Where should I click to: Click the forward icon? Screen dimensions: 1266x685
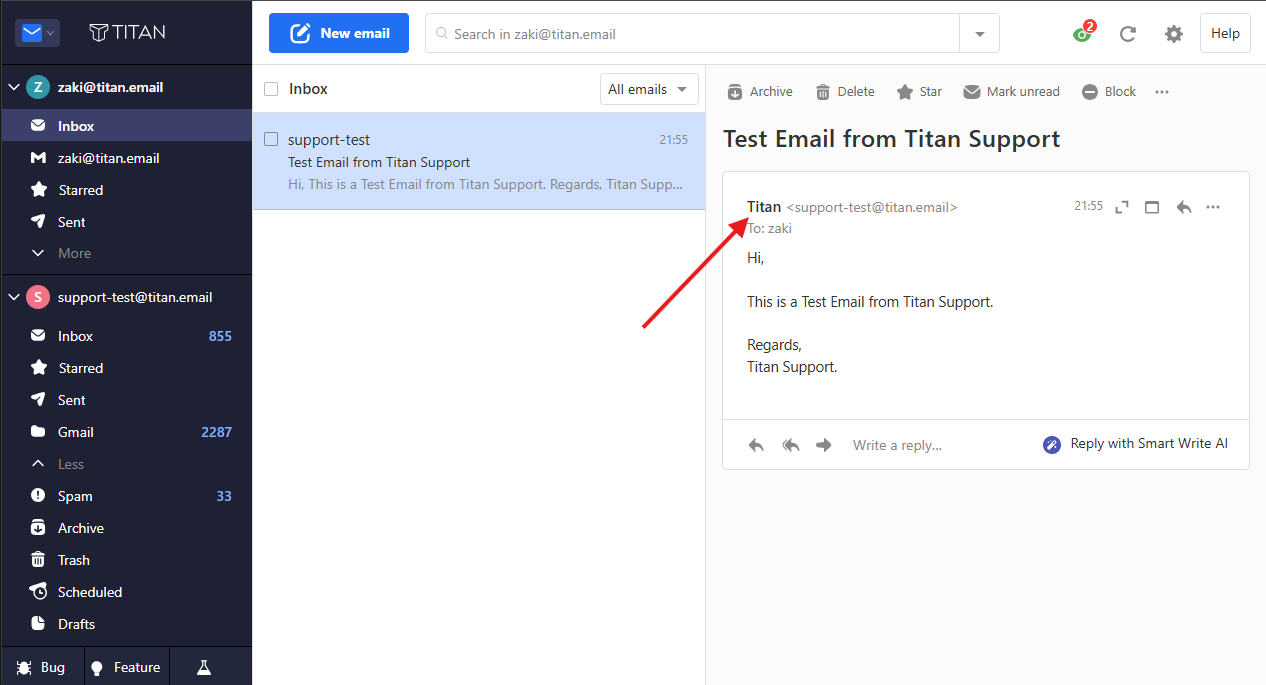pyautogui.click(x=824, y=445)
